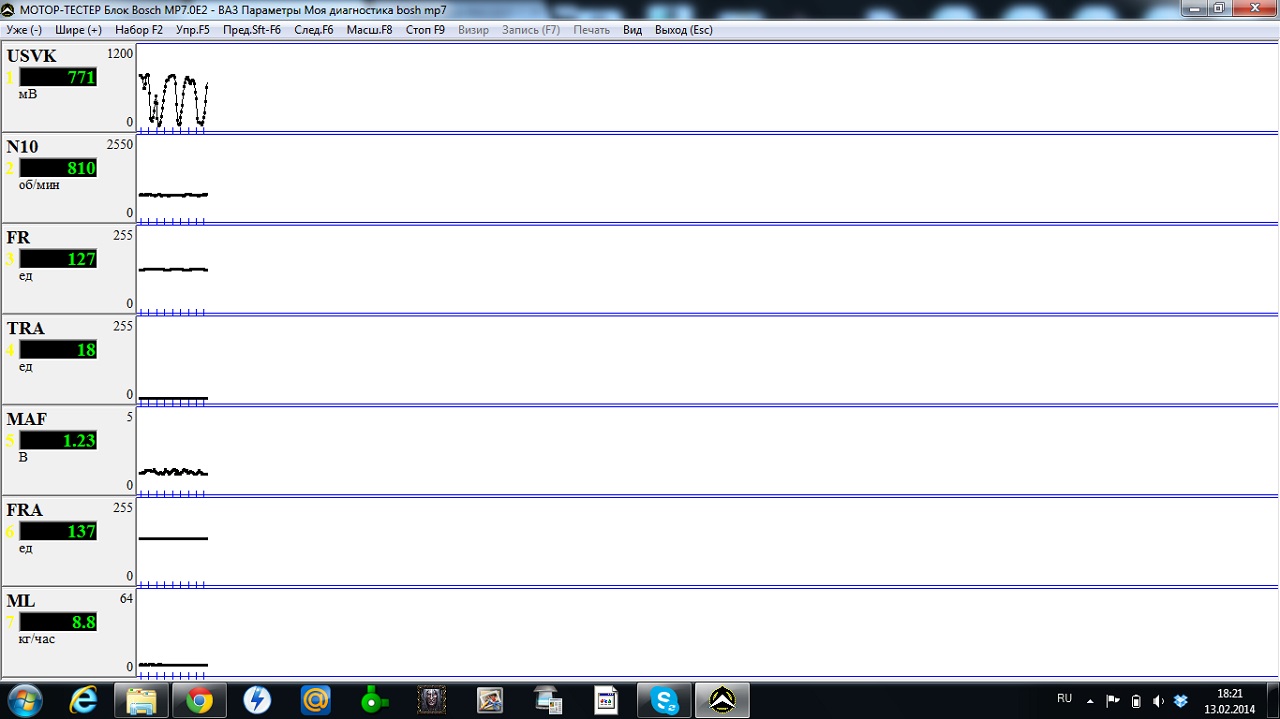Image resolution: width=1280 pixels, height=719 pixels.
Task: Open the picture viewer taskbar icon
Action: coord(489,700)
